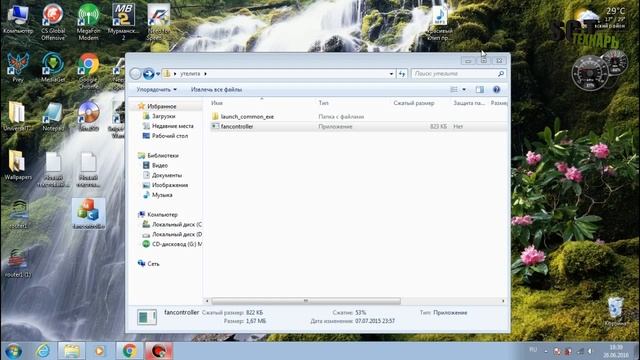Sort by the Тип column header
Viewport: 640px width, 360px height.
click(323, 103)
